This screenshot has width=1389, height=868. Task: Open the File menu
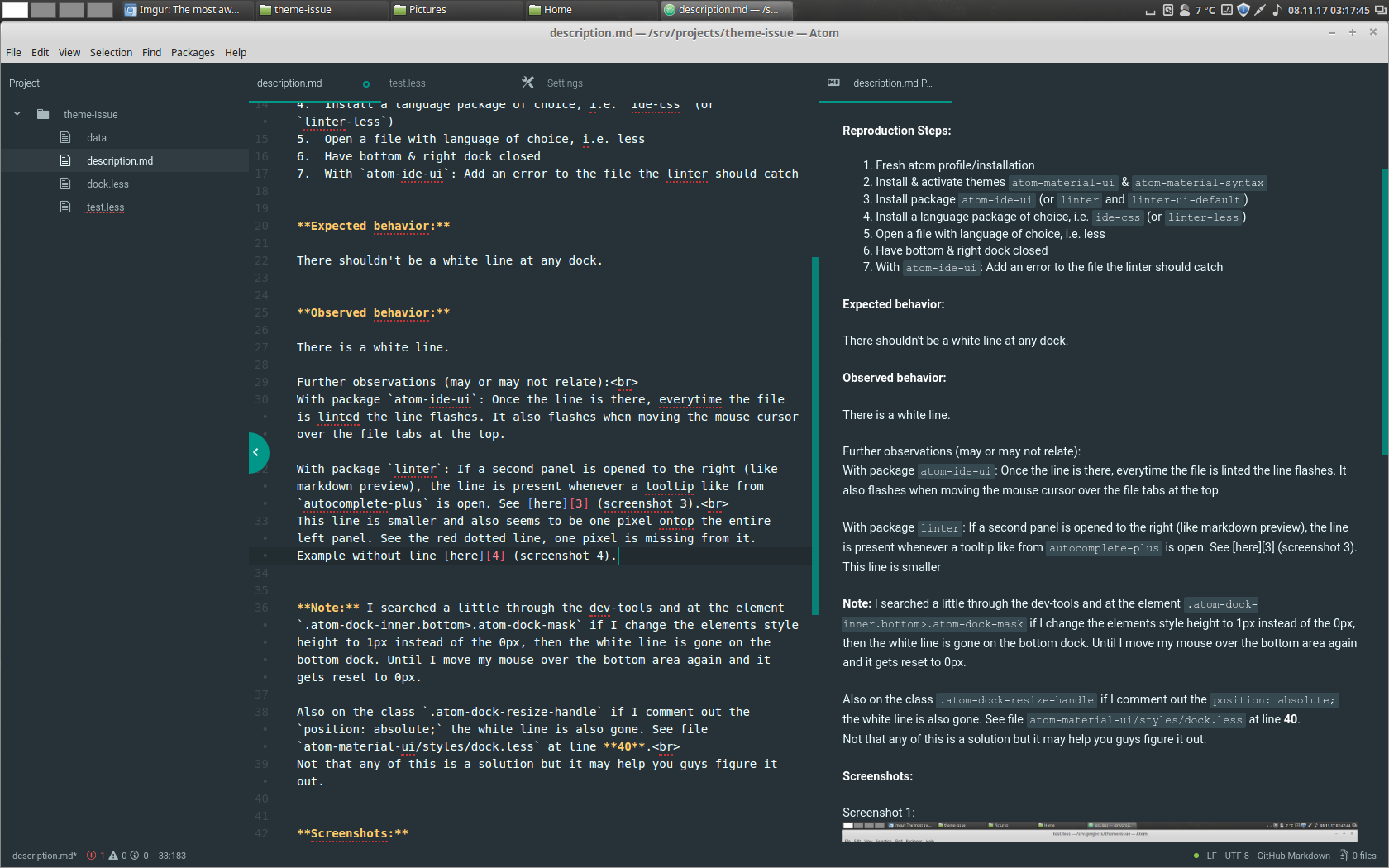tap(13, 52)
